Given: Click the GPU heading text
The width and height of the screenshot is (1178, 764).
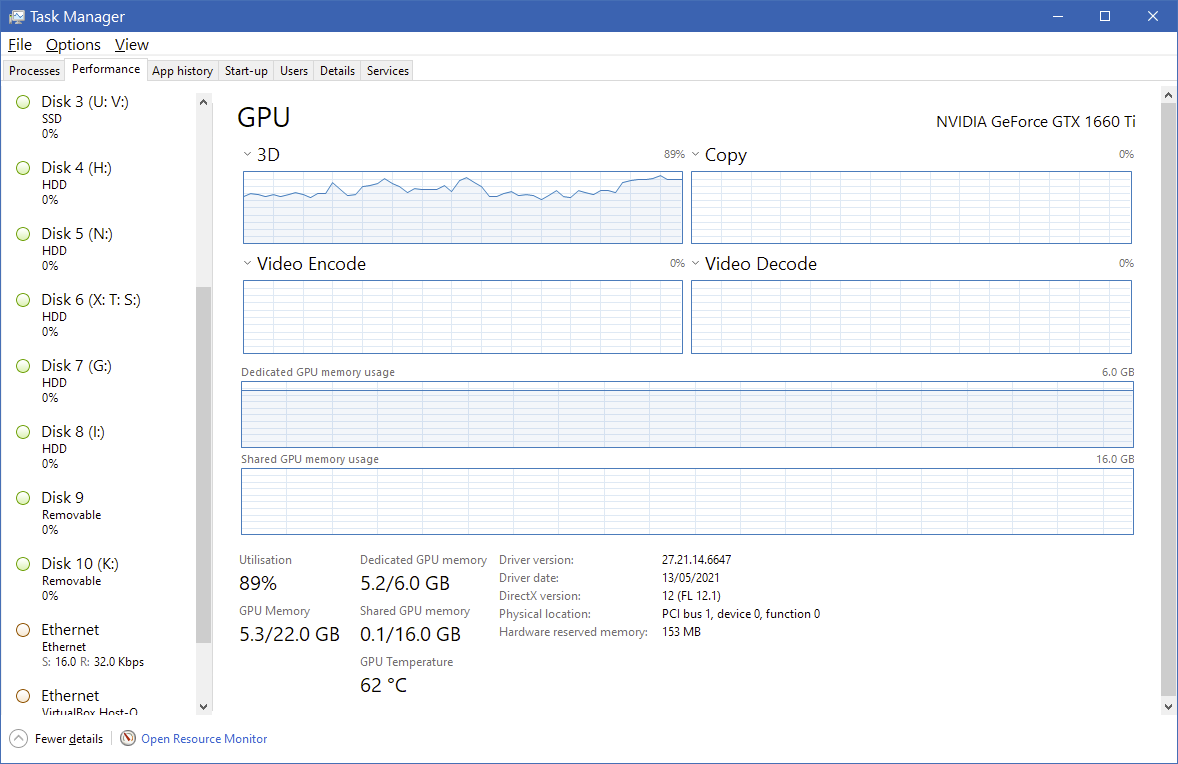Looking at the screenshot, I should (264, 117).
